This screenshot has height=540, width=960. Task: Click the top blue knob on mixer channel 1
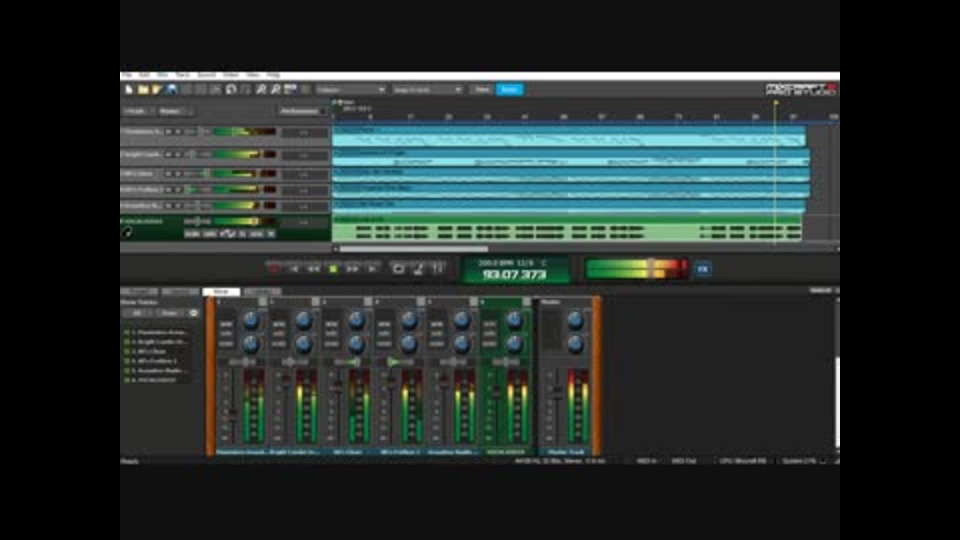click(251, 319)
